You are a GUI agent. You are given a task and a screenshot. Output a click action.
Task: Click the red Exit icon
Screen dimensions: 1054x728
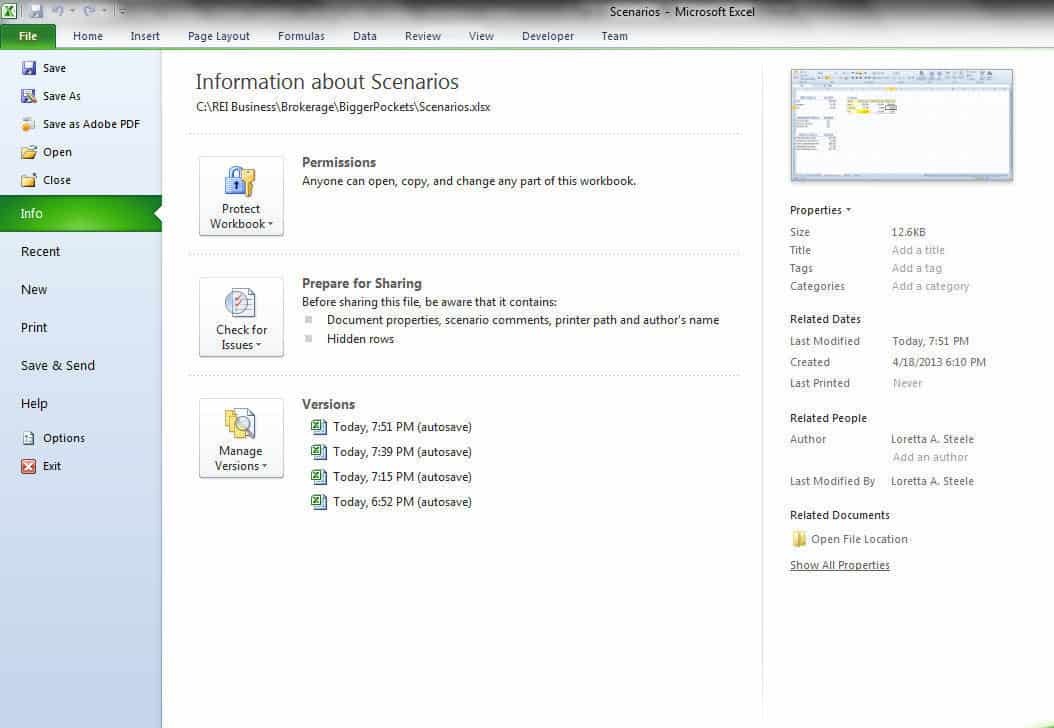coord(29,467)
